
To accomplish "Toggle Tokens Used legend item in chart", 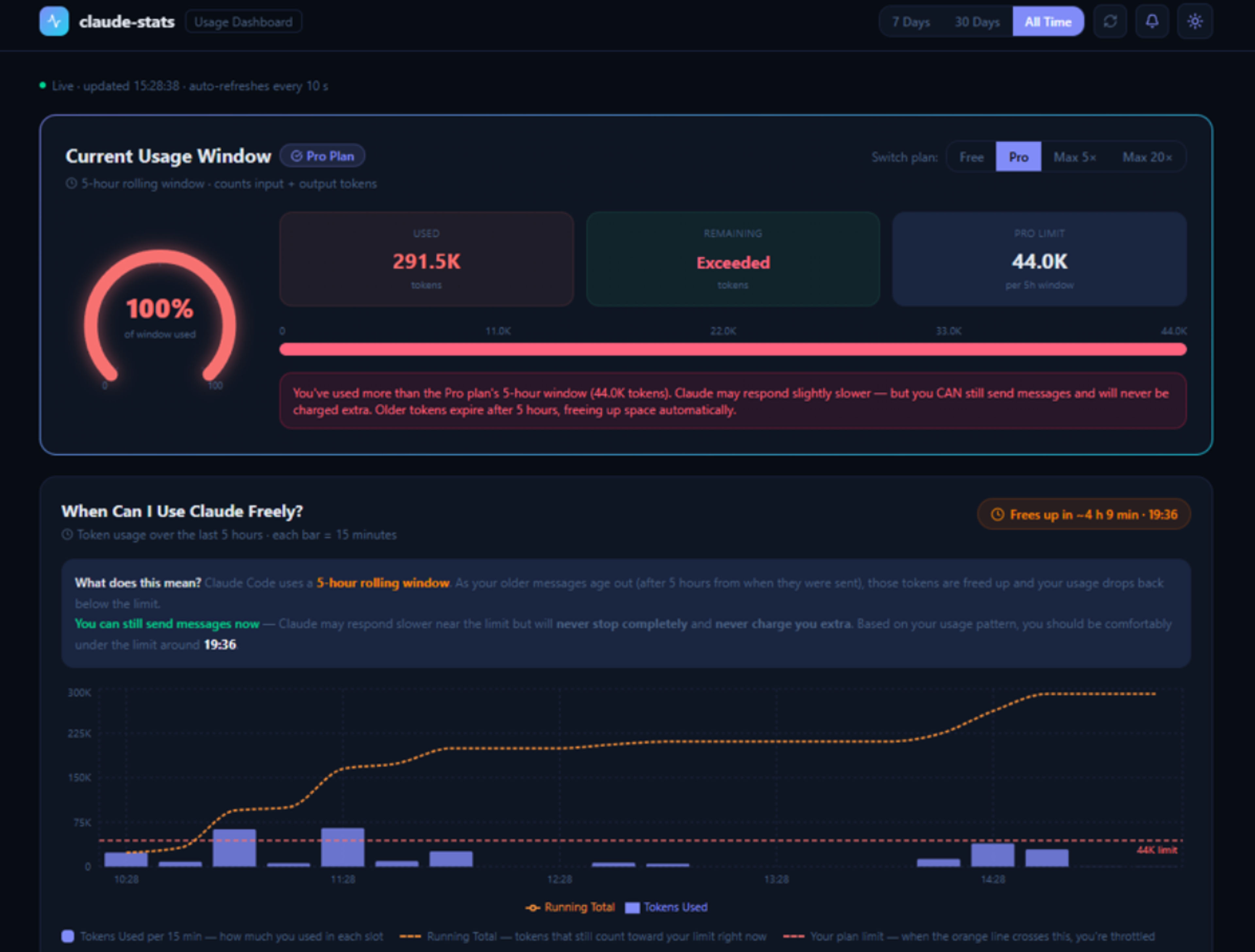I will tap(667, 907).
